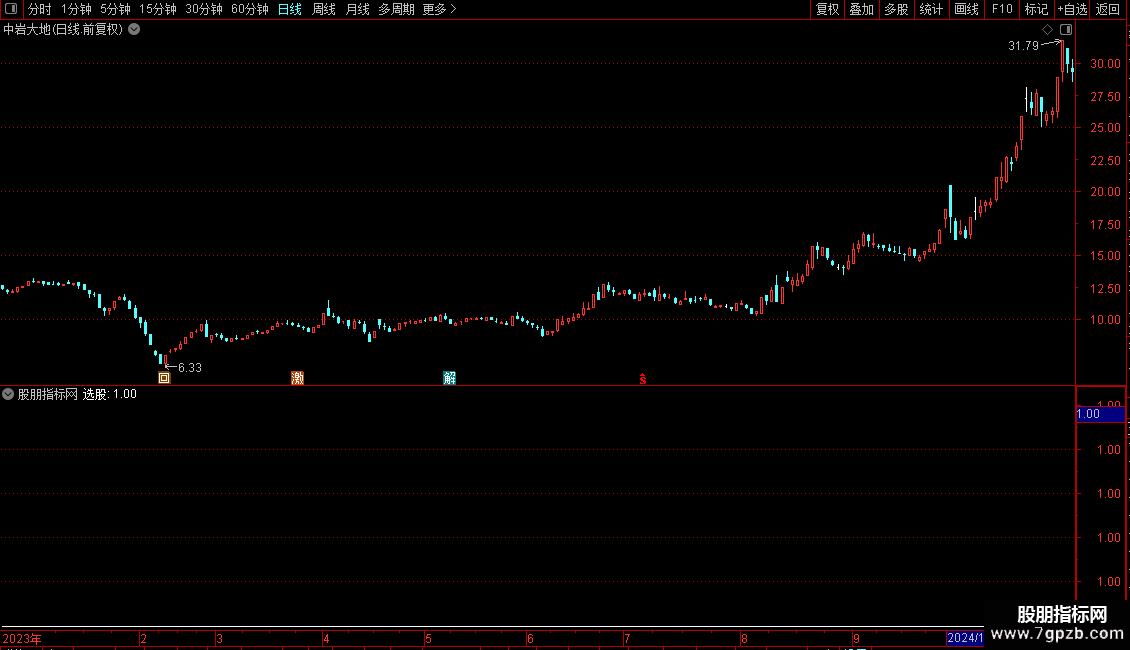This screenshot has height=650, width=1130.
Task: Click the 31.79 high price label
Action: click(1023, 45)
